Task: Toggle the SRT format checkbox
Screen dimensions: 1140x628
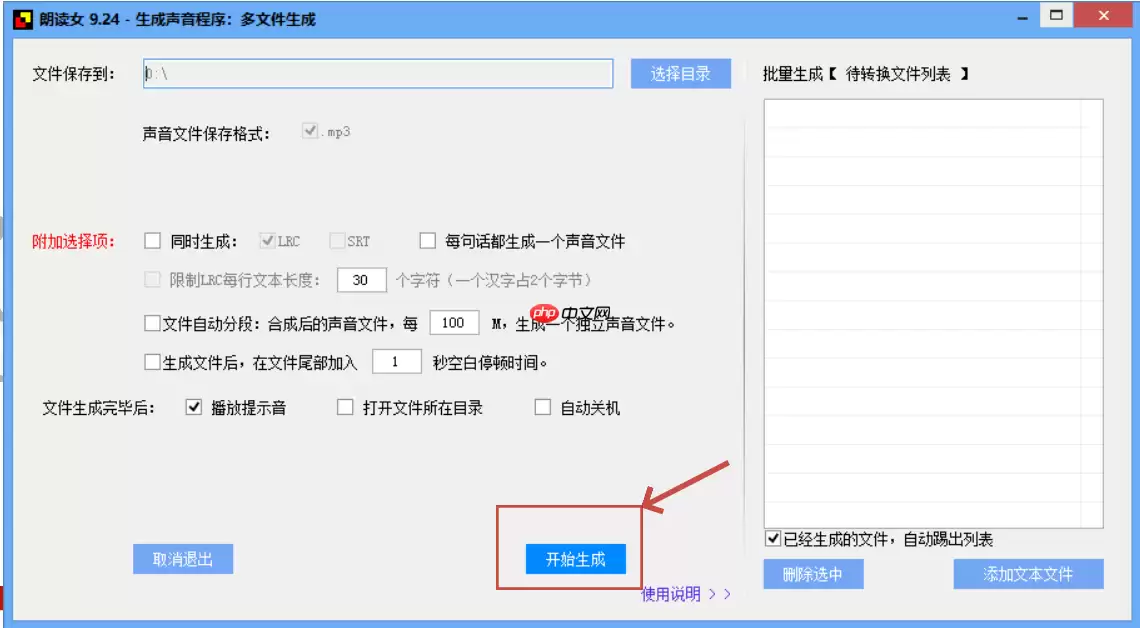Action: (x=337, y=240)
